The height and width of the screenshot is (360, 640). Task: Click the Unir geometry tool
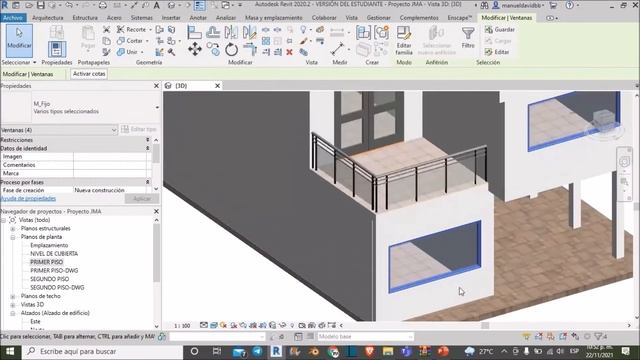pos(127,52)
